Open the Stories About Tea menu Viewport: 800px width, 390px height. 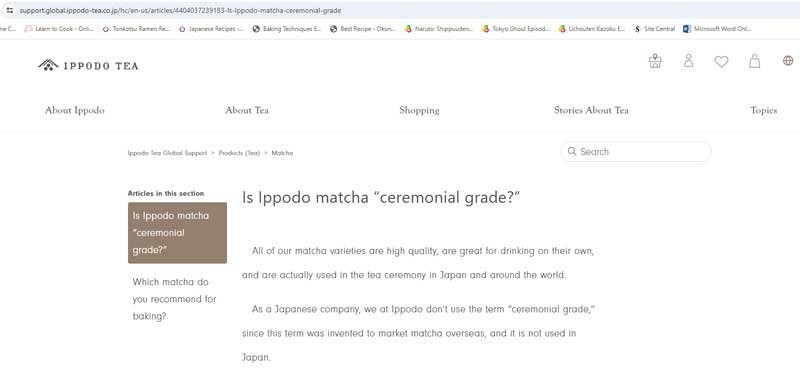591,110
